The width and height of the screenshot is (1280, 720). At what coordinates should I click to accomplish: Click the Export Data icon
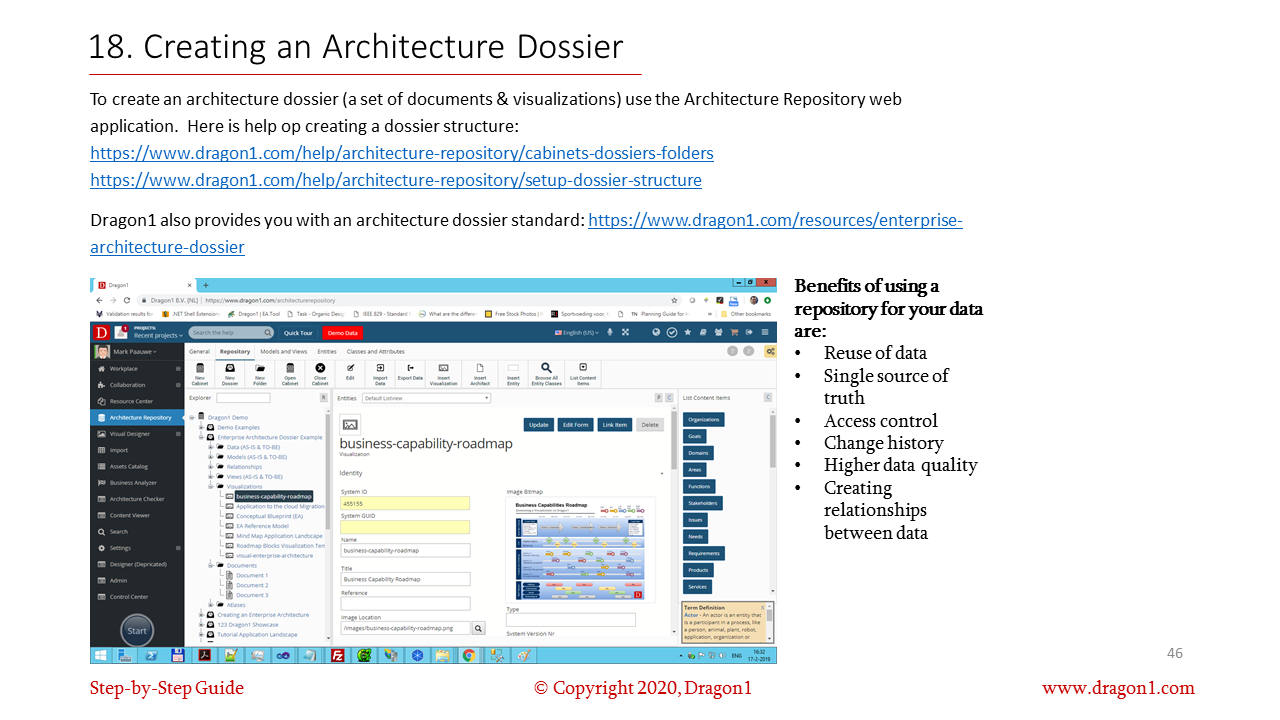[x=410, y=372]
